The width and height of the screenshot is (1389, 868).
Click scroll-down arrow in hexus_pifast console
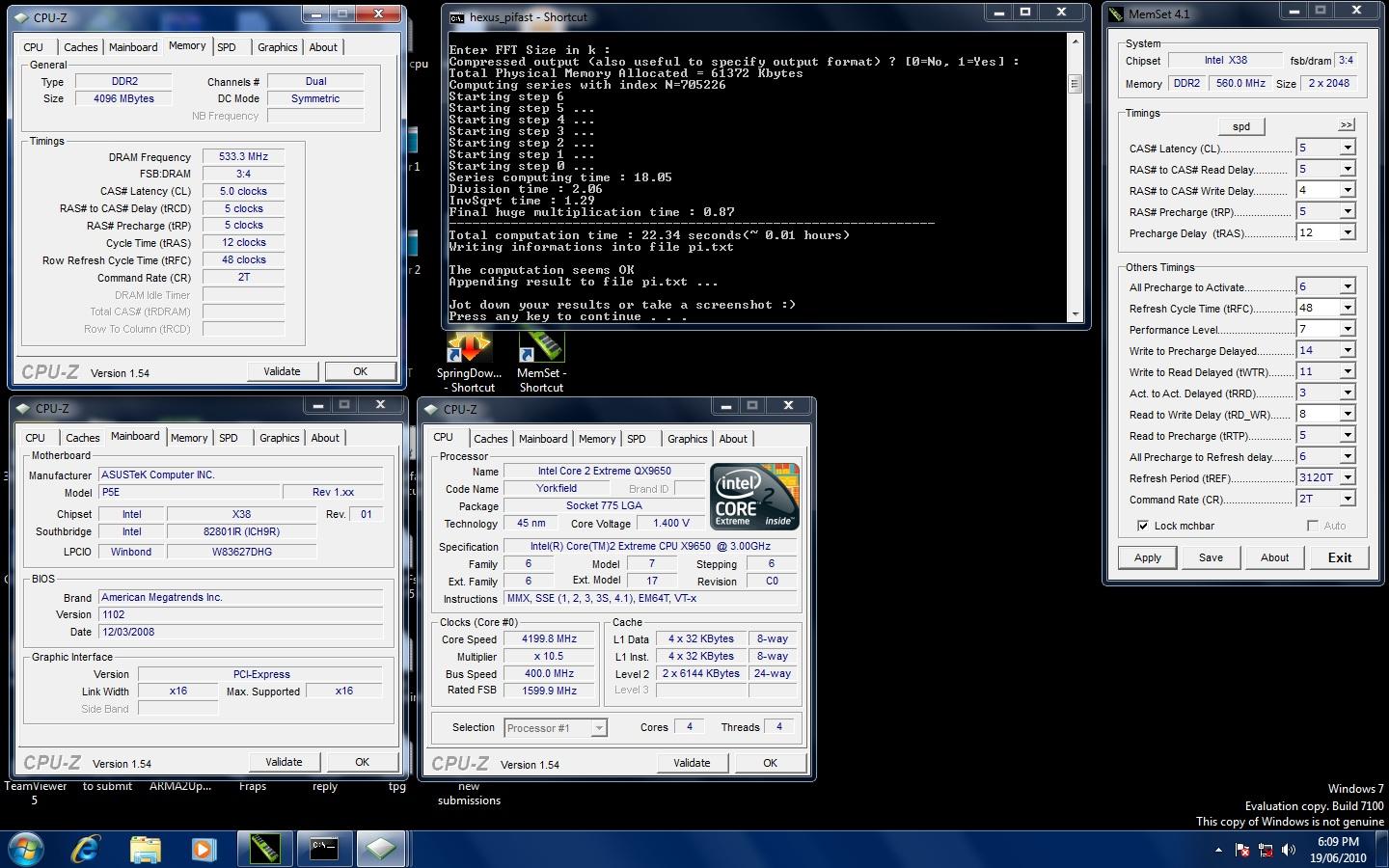click(1076, 314)
